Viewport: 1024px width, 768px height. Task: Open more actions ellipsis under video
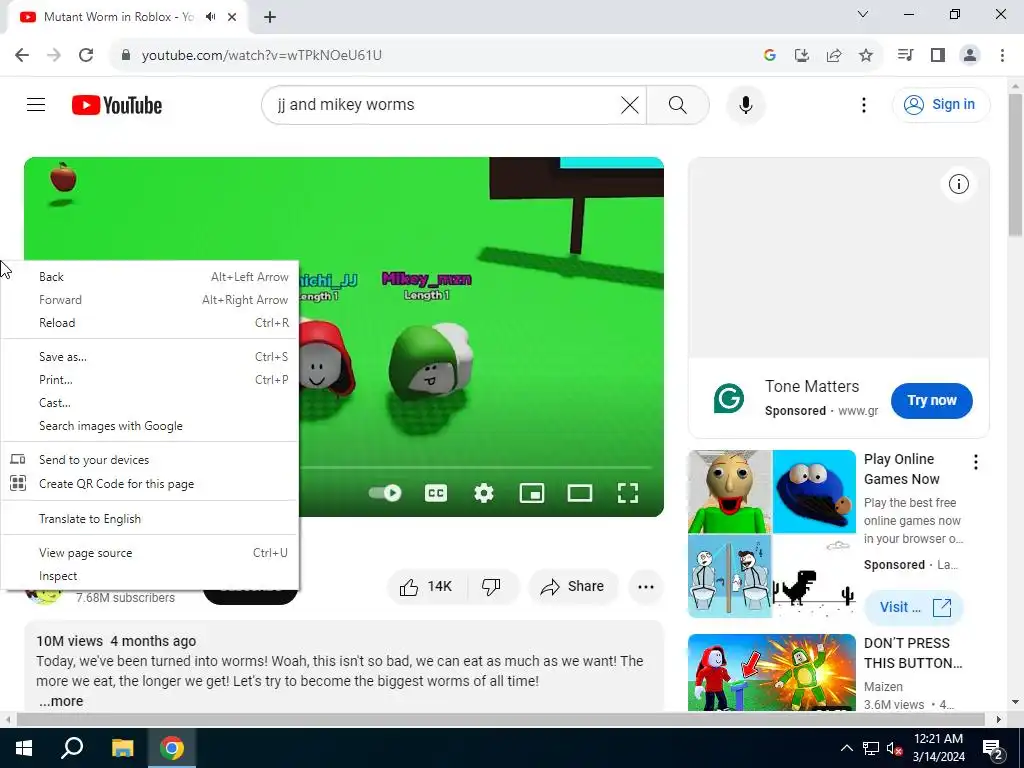646,586
